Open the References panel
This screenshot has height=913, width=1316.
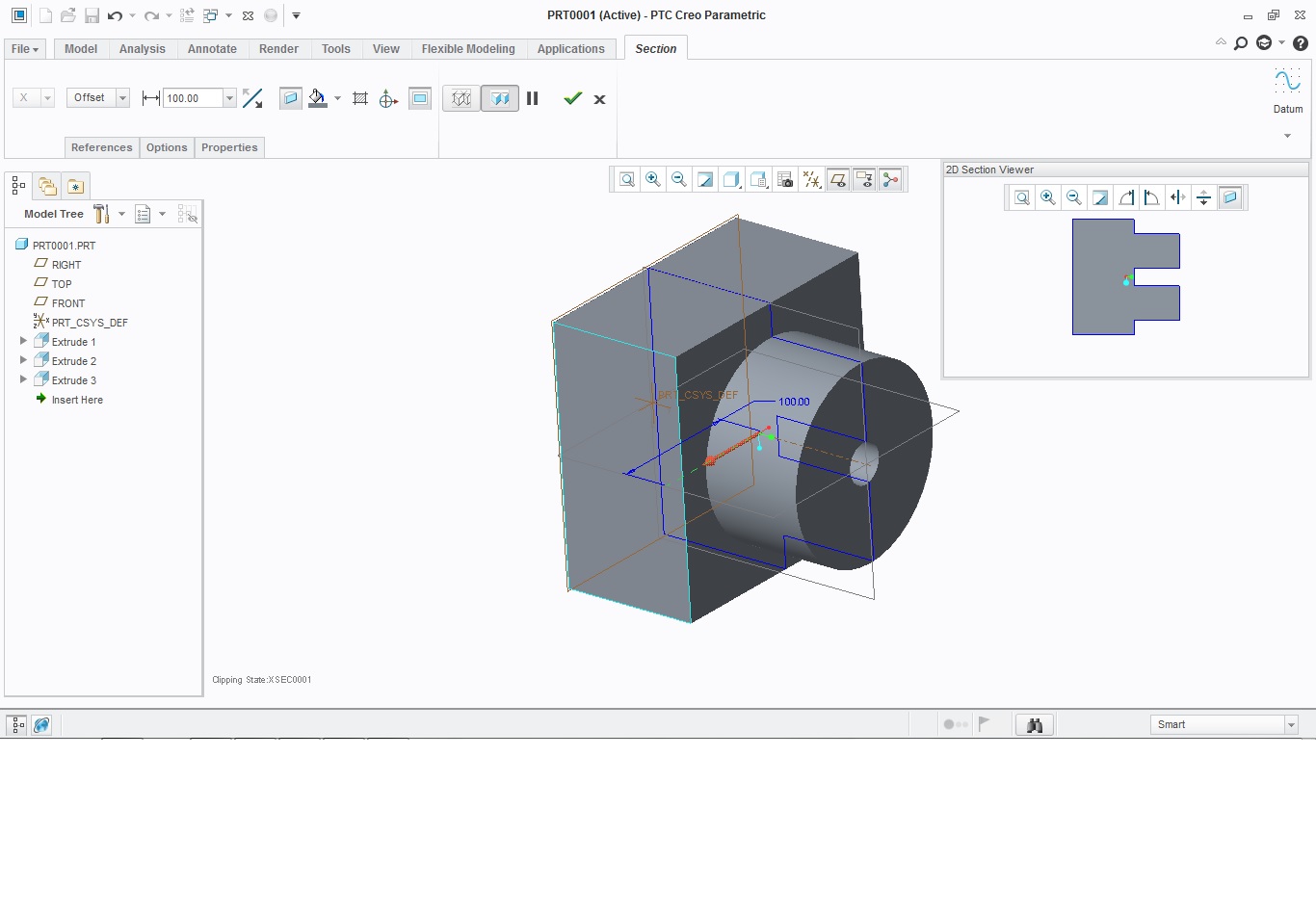[x=102, y=147]
